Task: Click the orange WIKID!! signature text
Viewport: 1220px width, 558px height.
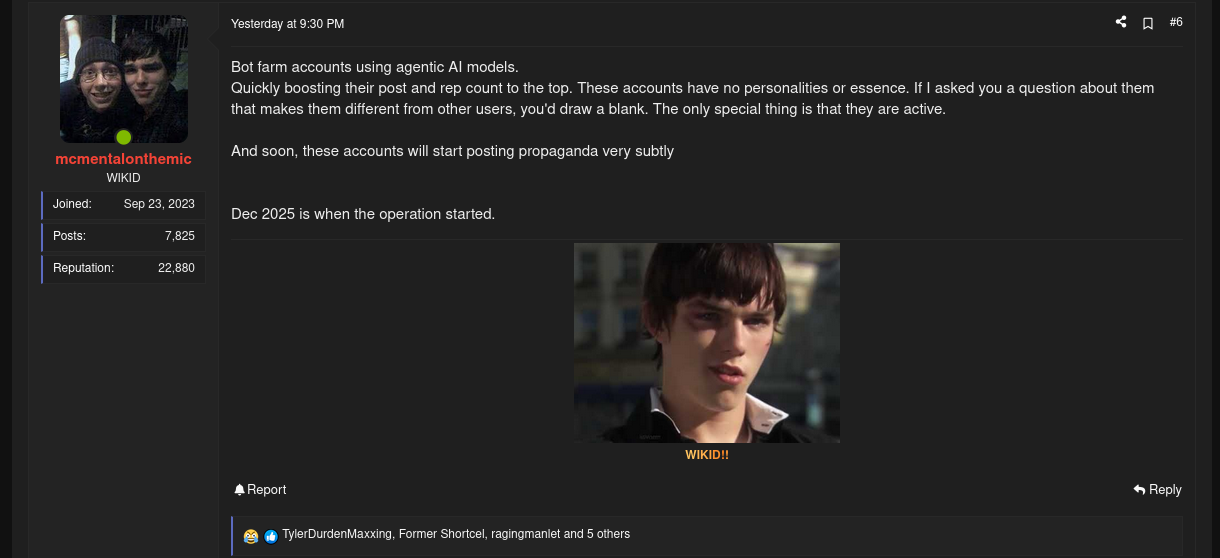Action: point(706,455)
